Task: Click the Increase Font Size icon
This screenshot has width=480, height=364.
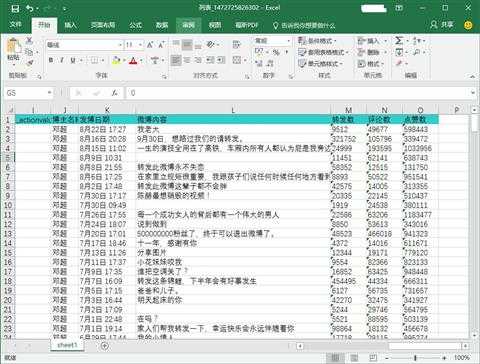Action: [150, 45]
